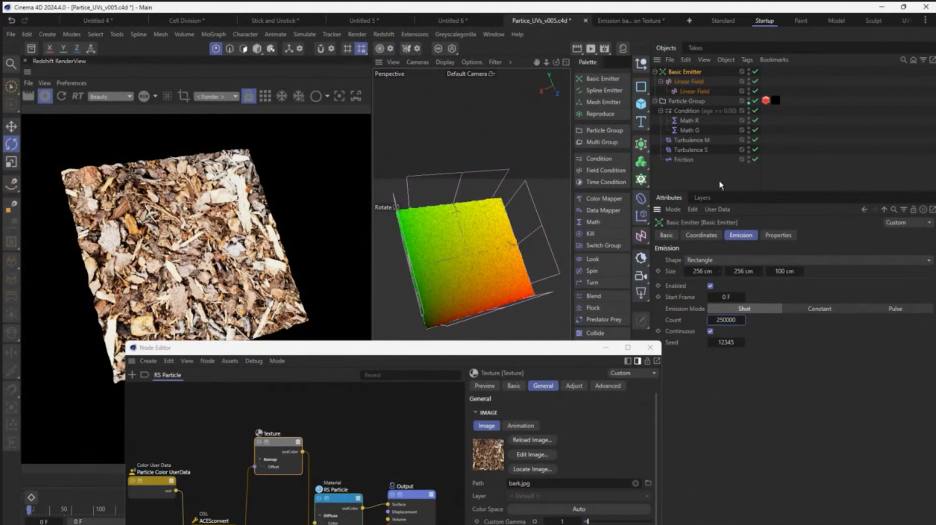Open the Beauty AOV dropdown in RenderView
This screenshot has height=525, width=936.
pos(110,96)
